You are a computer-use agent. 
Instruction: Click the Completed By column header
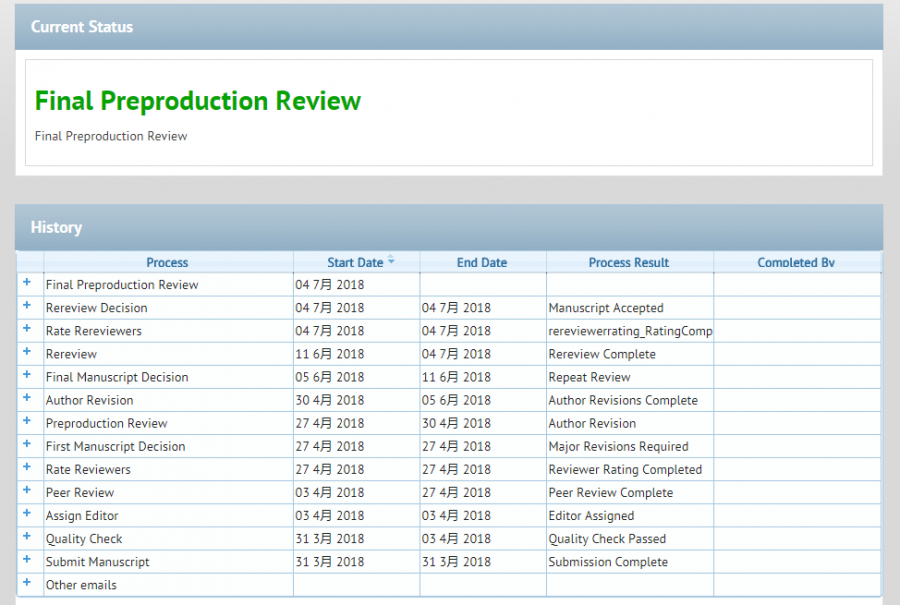tap(796, 262)
